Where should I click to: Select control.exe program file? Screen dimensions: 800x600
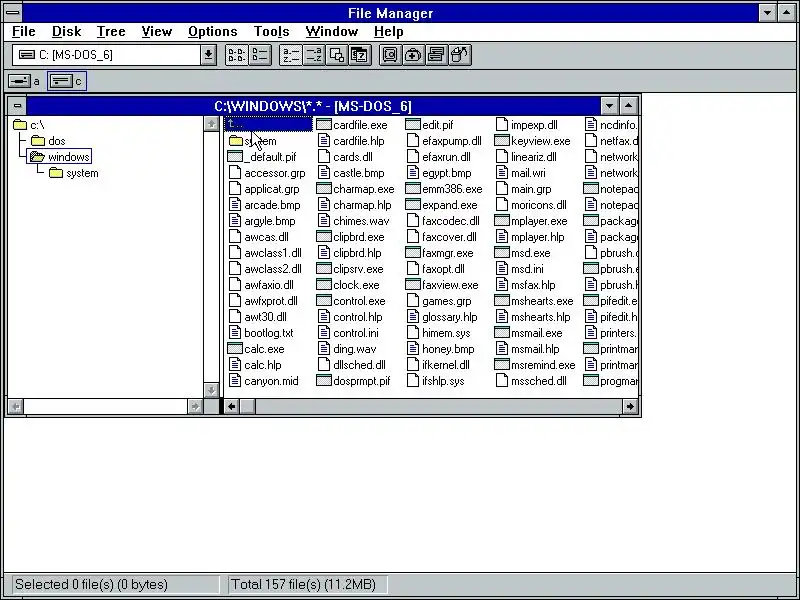pos(351,301)
